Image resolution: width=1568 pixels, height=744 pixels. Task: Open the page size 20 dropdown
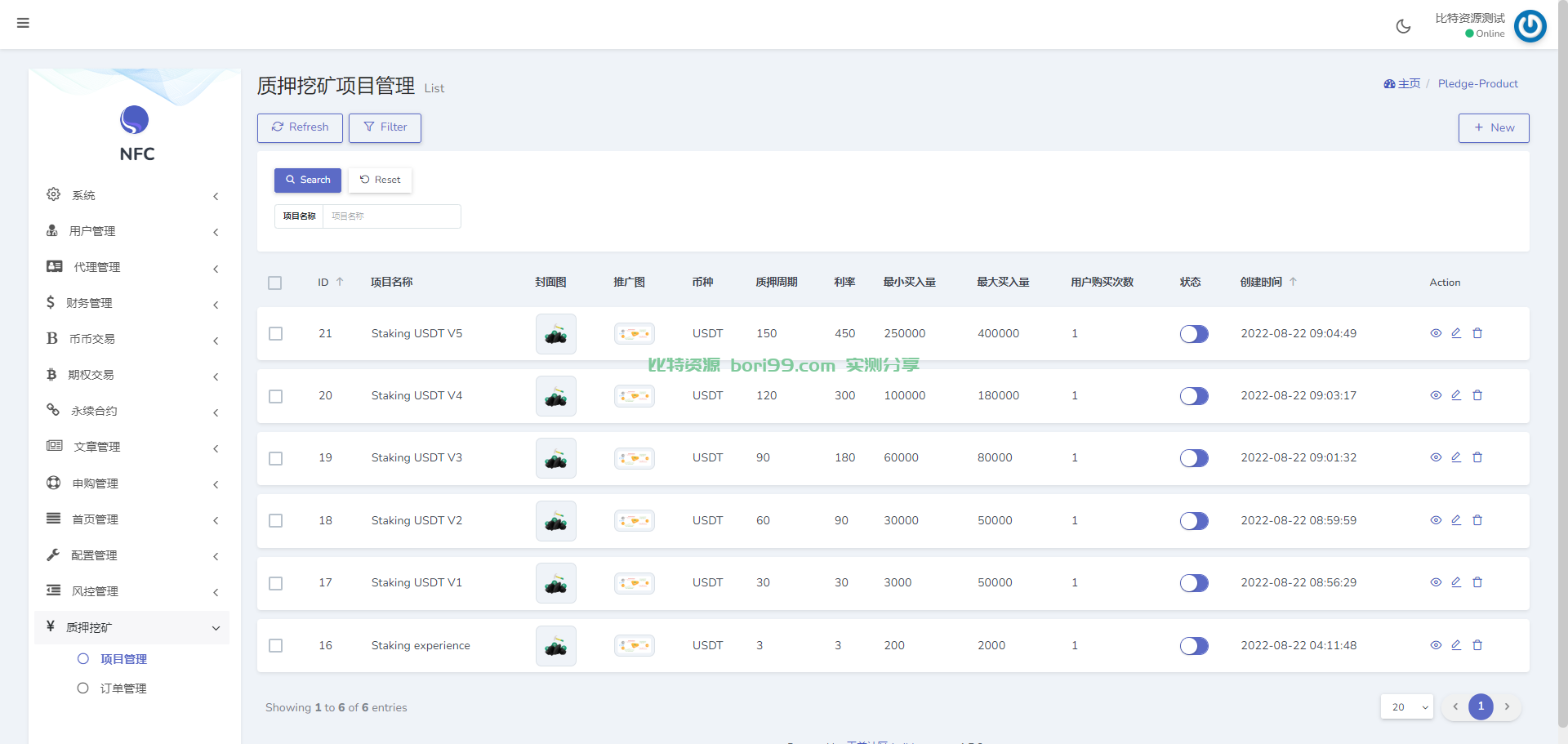(1407, 707)
